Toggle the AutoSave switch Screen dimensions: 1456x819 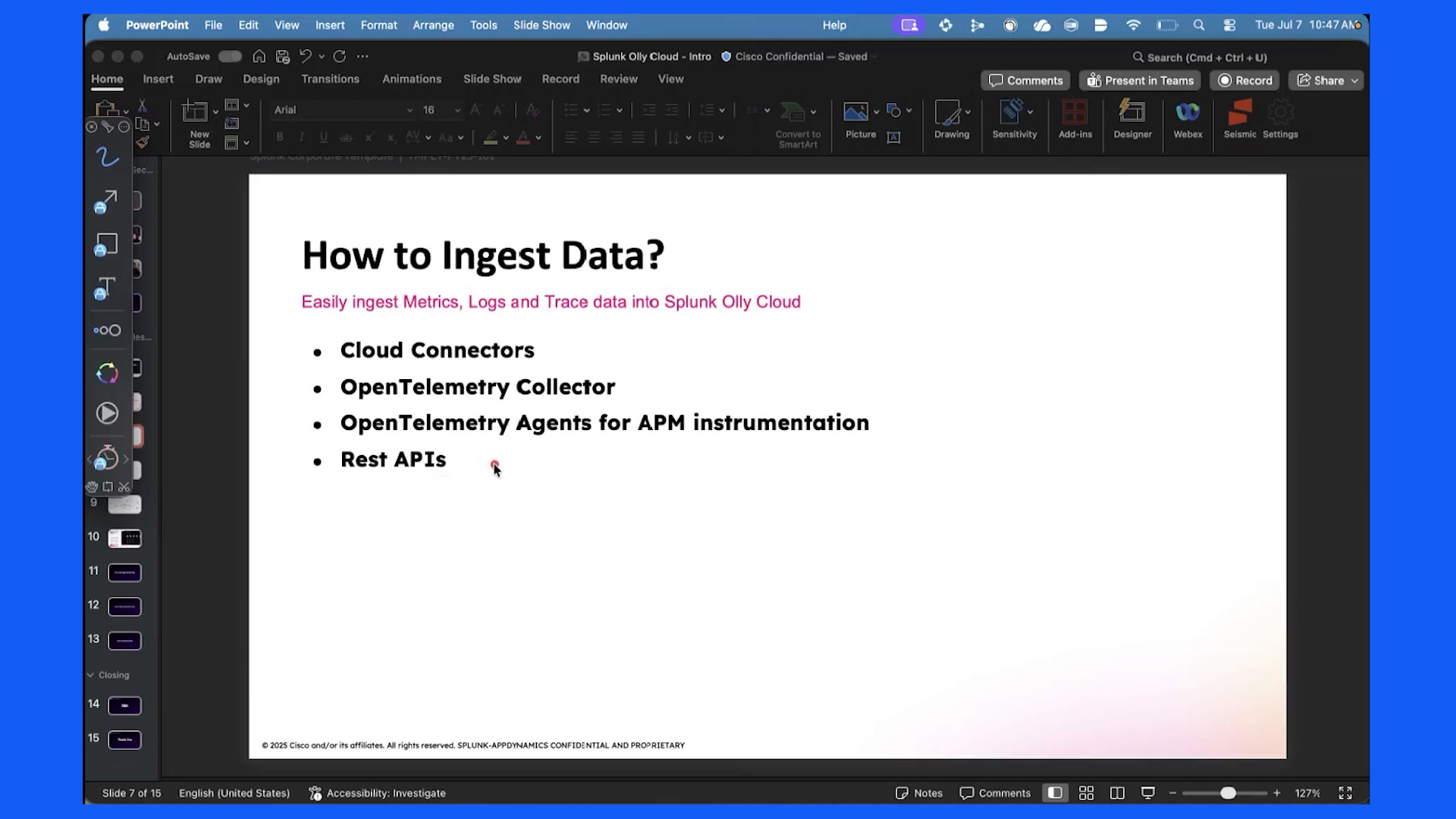(230, 56)
